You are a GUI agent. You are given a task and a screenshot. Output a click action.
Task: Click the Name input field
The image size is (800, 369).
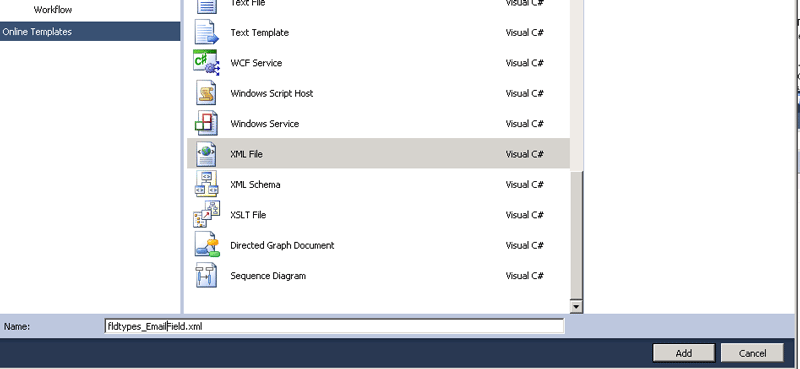coord(334,327)
